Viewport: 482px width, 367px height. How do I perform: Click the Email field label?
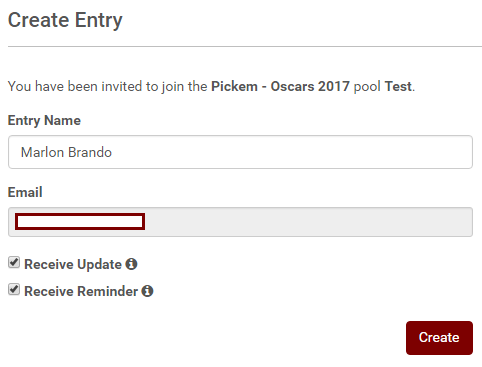25,192
